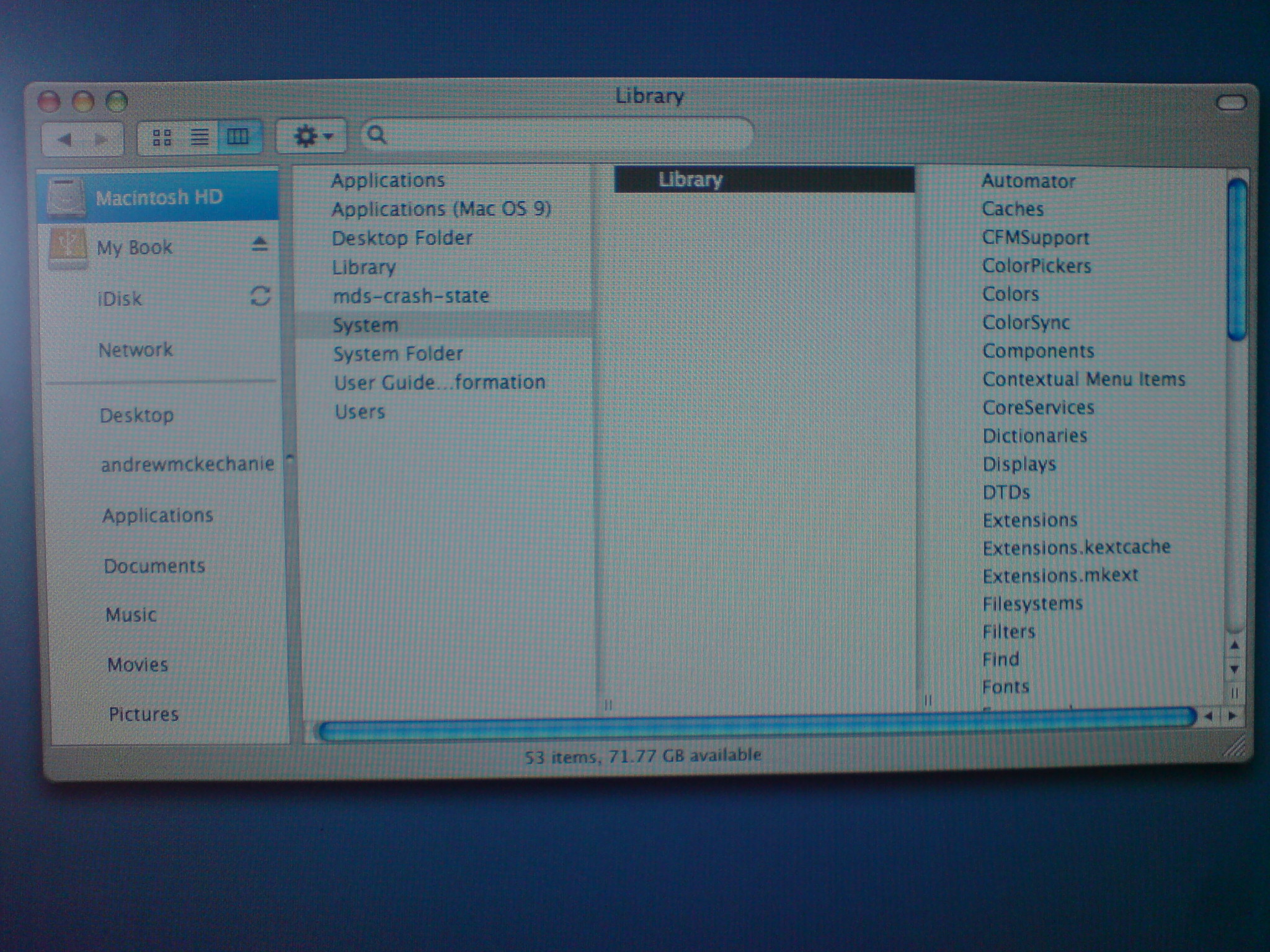Open the Extensions folder
Screen dimensions: 1270x952
pos(1030,520)
